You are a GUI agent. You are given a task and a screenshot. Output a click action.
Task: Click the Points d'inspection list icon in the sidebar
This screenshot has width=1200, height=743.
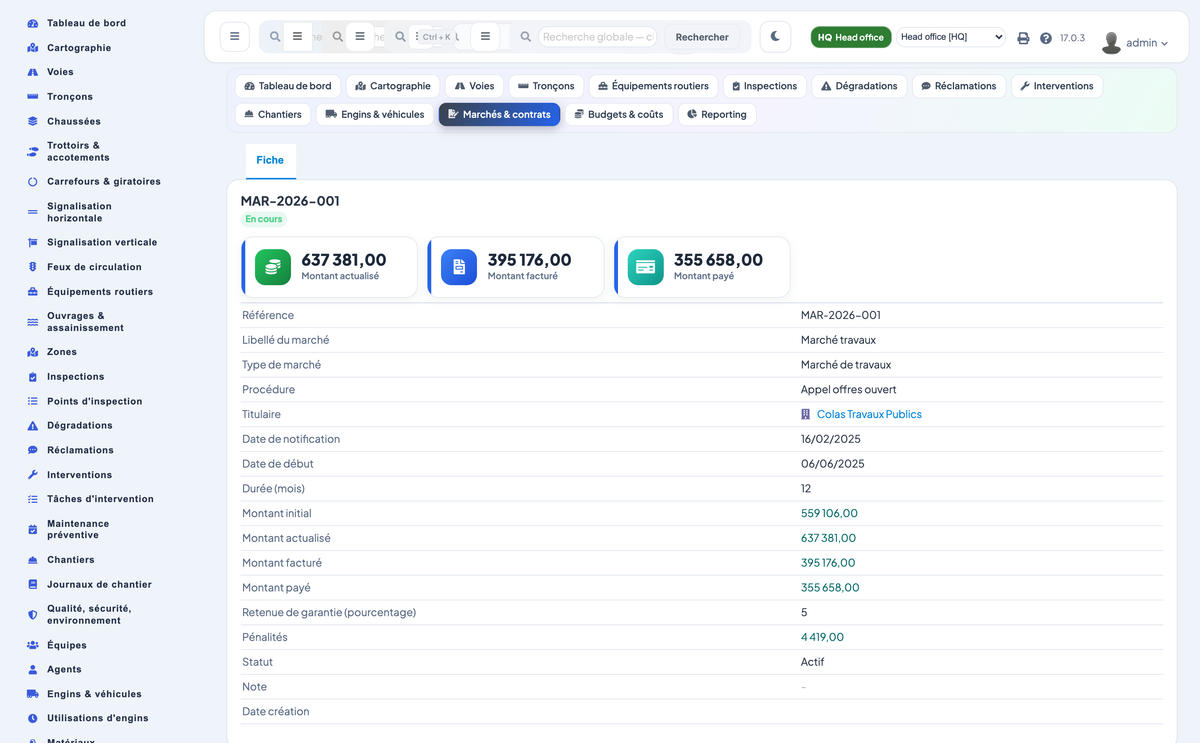(x=33, y=401)
